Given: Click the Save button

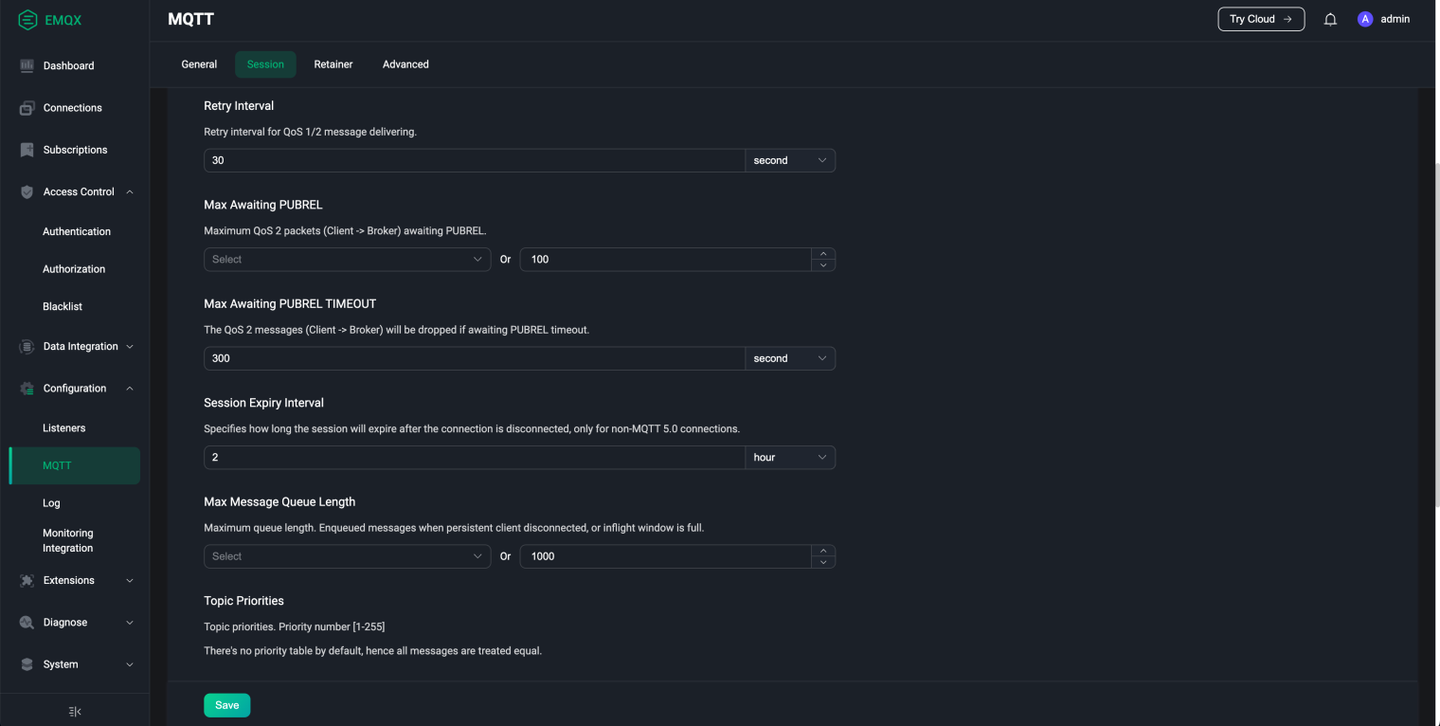Looking at the screenshot, I should click(x=227, y=705).
